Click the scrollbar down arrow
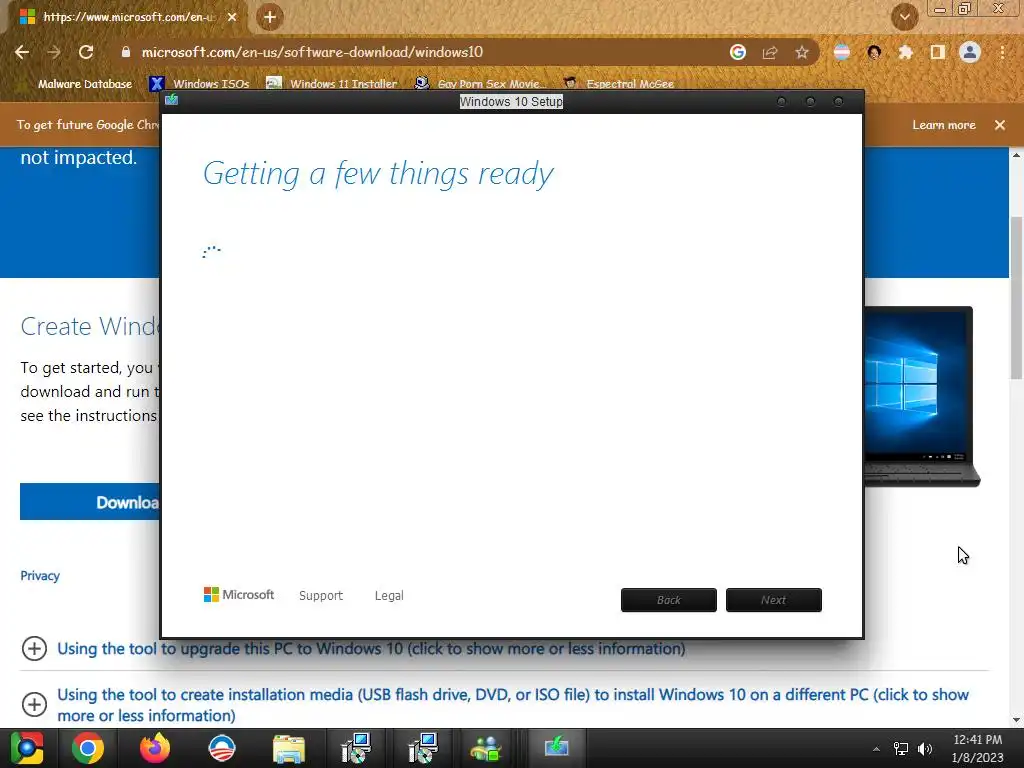 pos(1016,720)
